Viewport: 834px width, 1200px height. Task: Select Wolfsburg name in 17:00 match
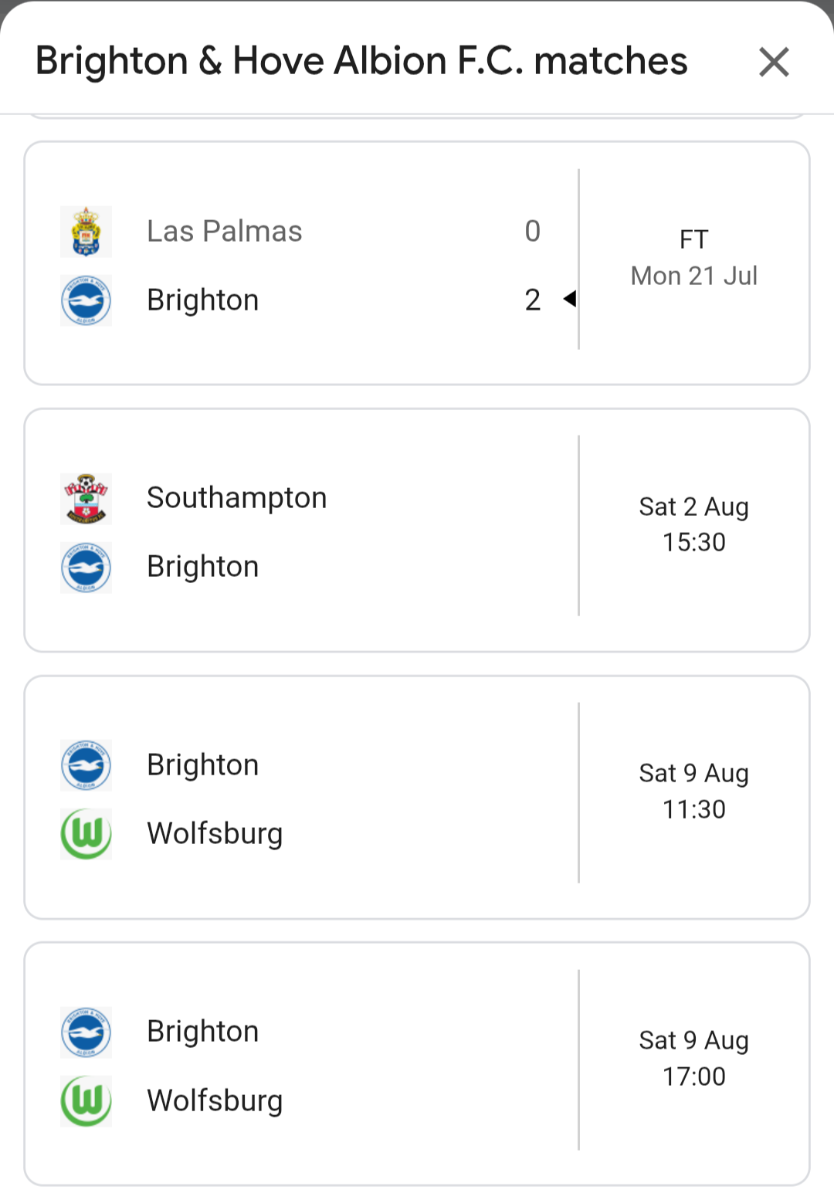[215, 1101]
